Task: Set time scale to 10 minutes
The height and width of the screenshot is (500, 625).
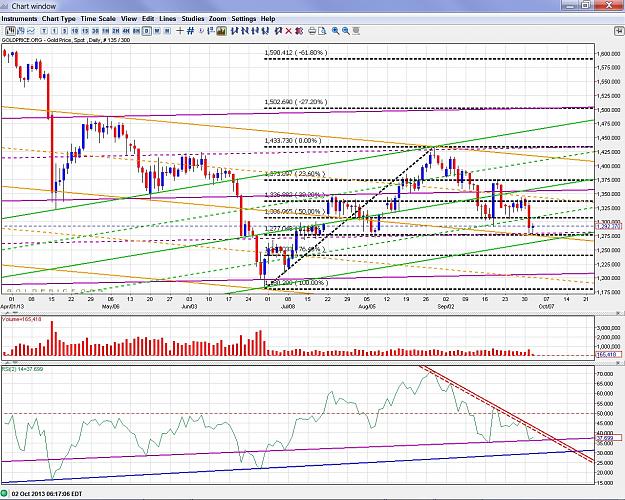Action: (x=75, y=31)
